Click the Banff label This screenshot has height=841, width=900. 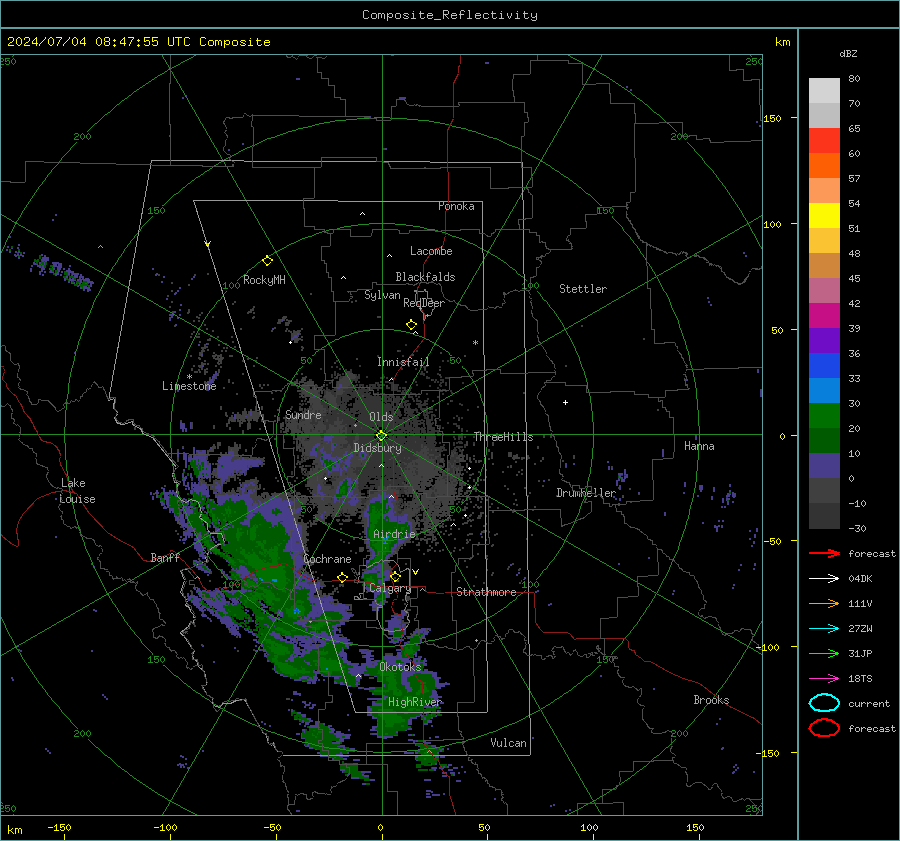pyautogui.click(x=165, y=558)
